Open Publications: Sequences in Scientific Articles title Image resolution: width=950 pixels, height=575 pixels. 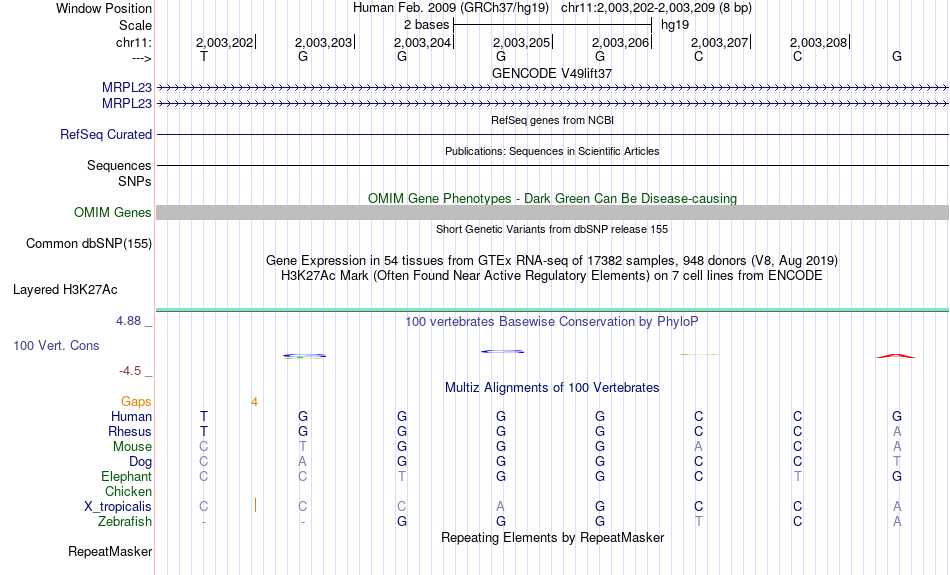pos(552,151)
